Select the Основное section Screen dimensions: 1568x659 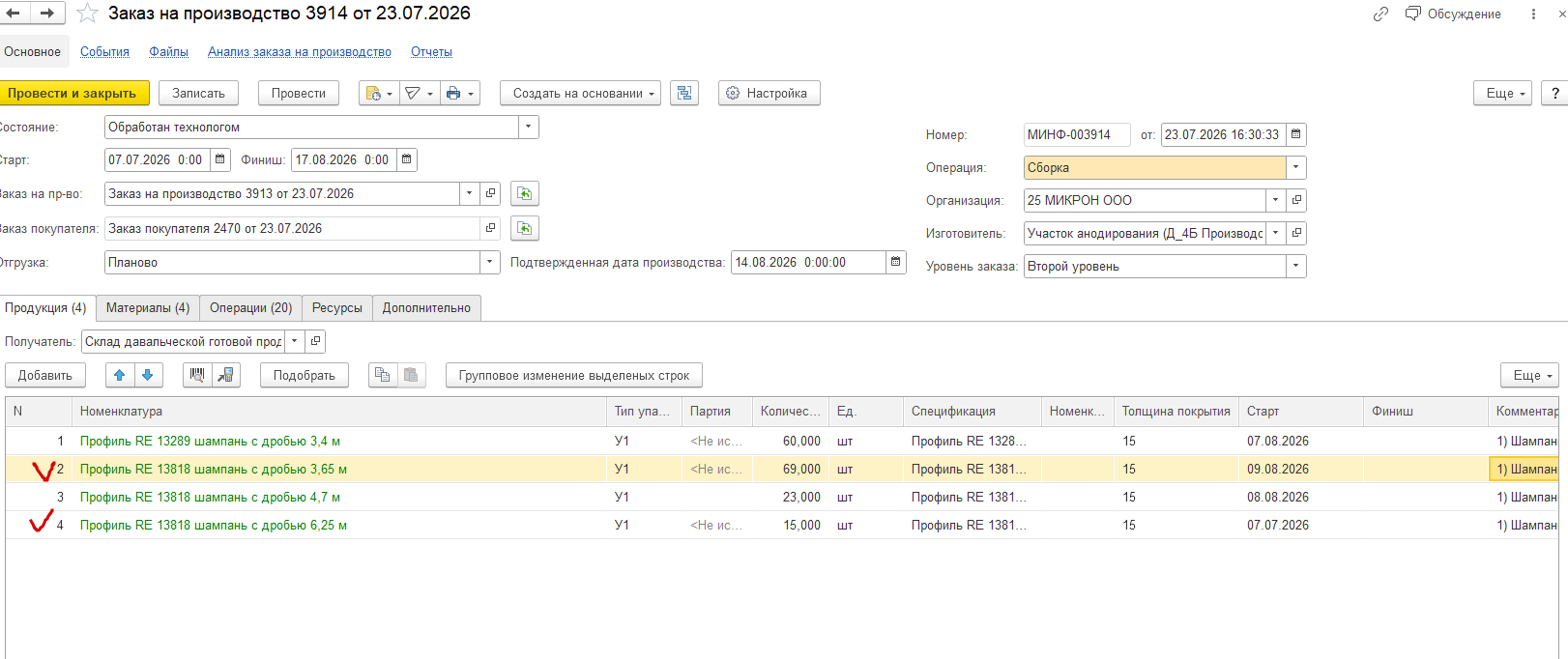click(33, 51)
